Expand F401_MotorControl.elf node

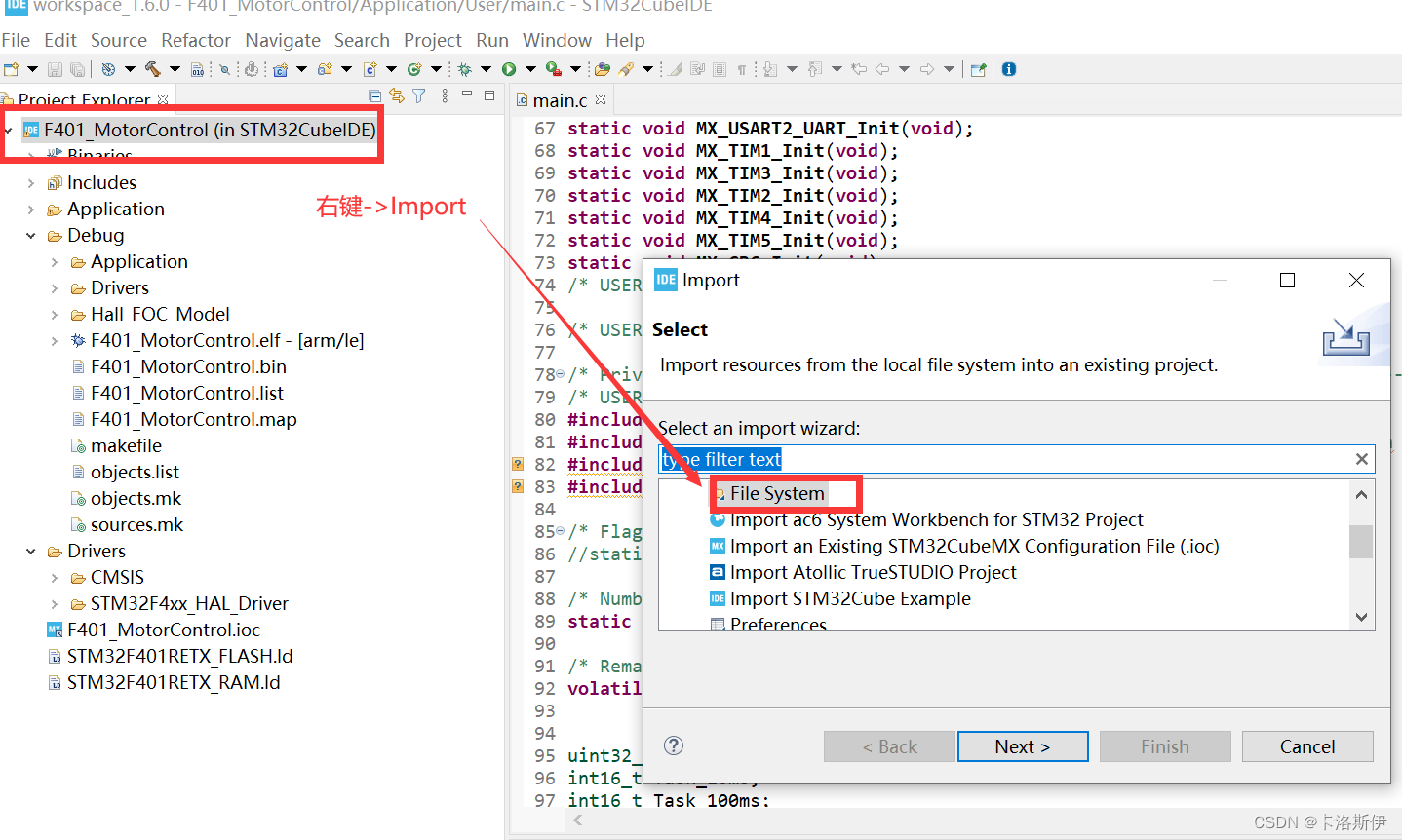pyautogui.click(x=55, y=341)
